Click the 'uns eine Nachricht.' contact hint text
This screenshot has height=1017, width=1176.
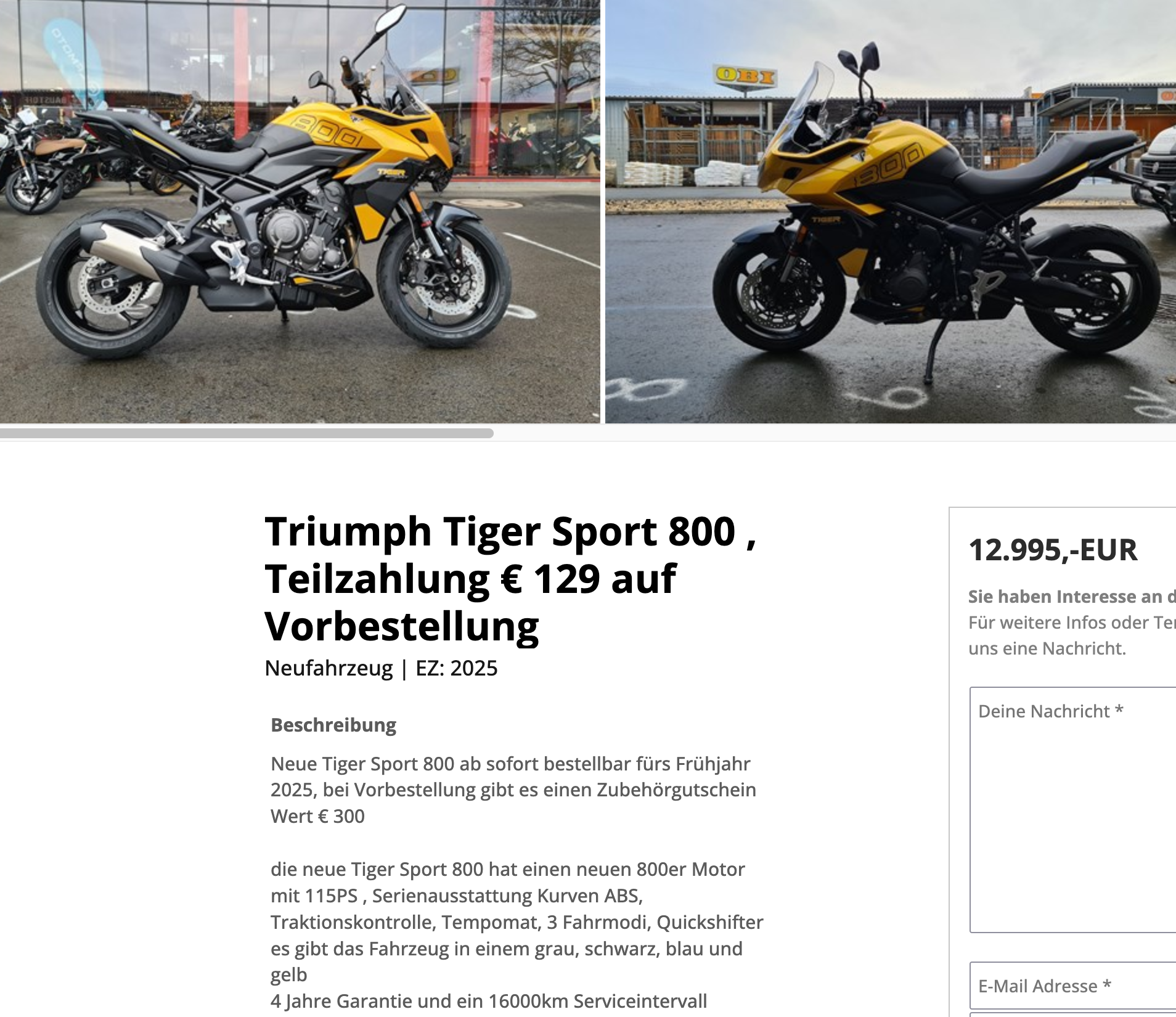pyautogui.click(x=1047, y=648)
